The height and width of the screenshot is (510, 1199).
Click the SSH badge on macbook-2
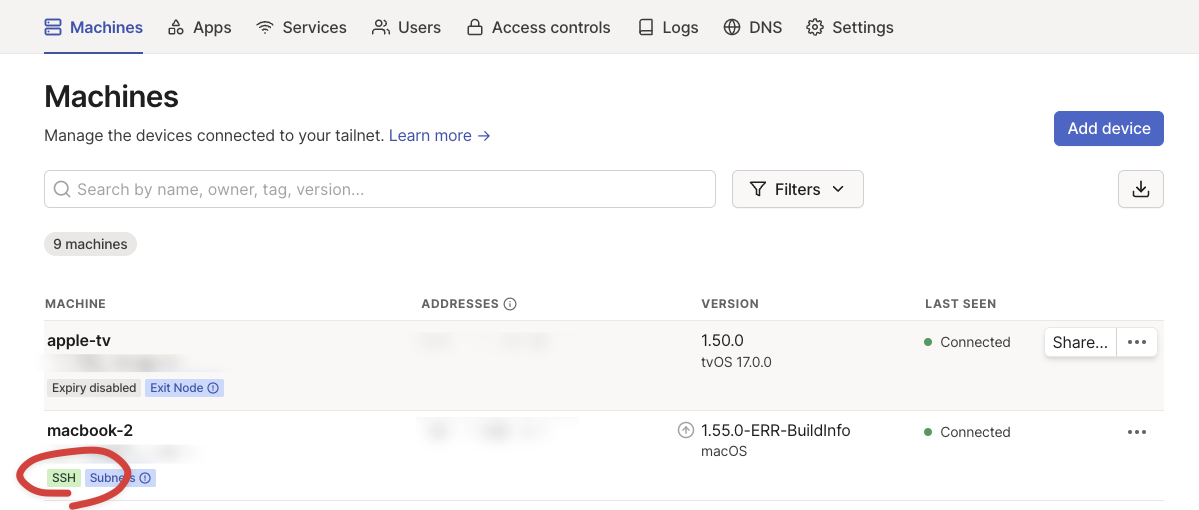point(64,478)
